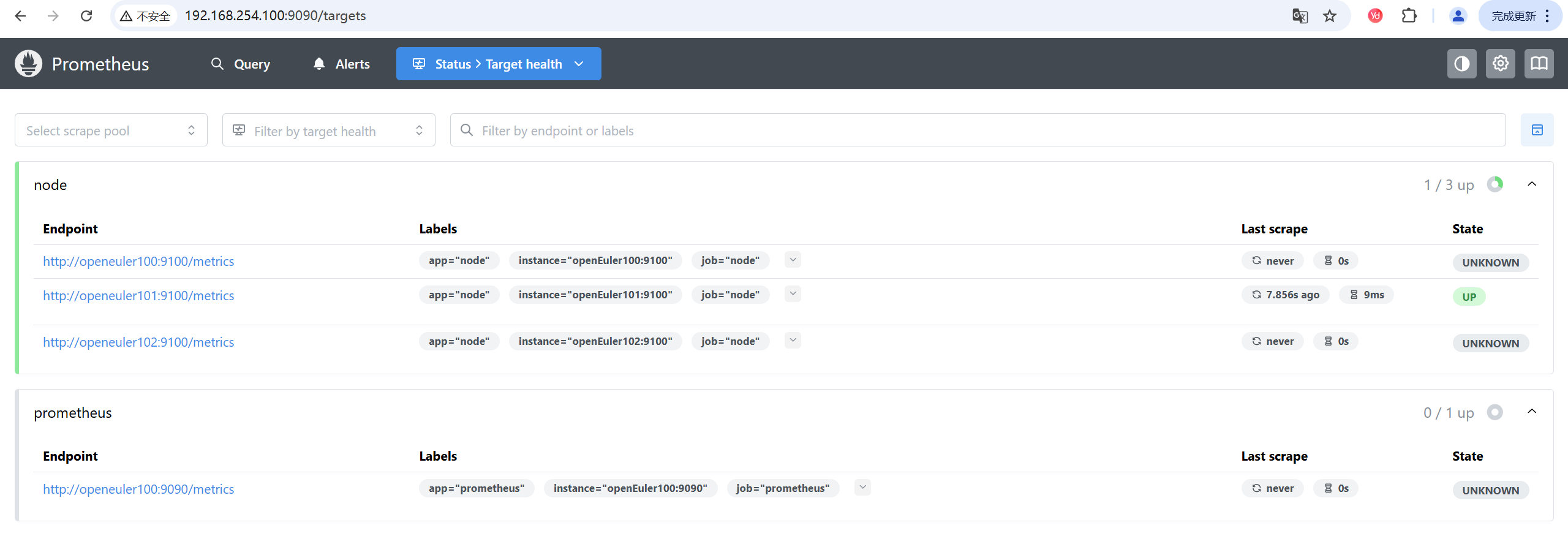Click the instance="openEuler102:9100" label

tap(595, 341)
